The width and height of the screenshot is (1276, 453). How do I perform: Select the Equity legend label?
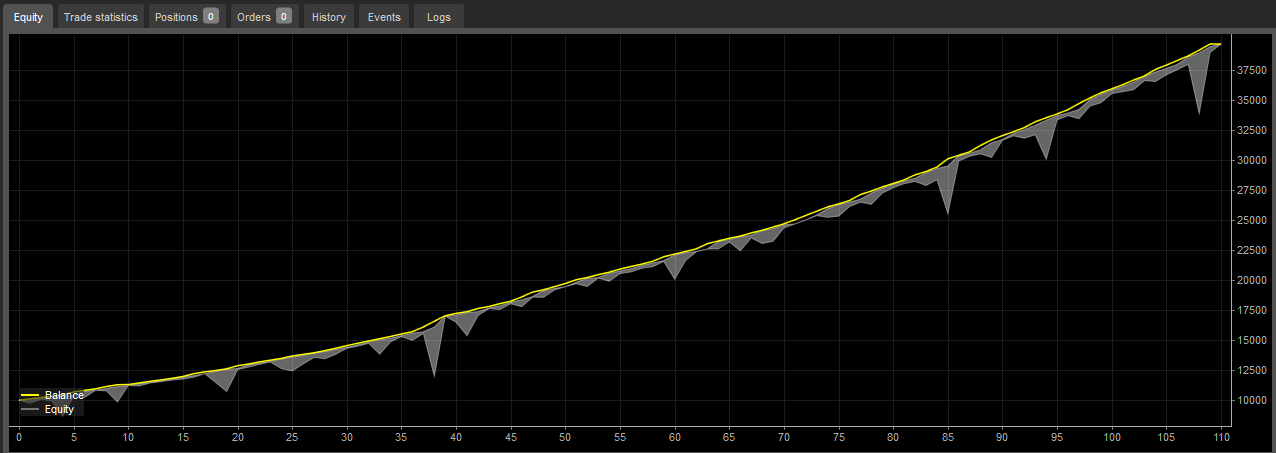coord(59,410)
